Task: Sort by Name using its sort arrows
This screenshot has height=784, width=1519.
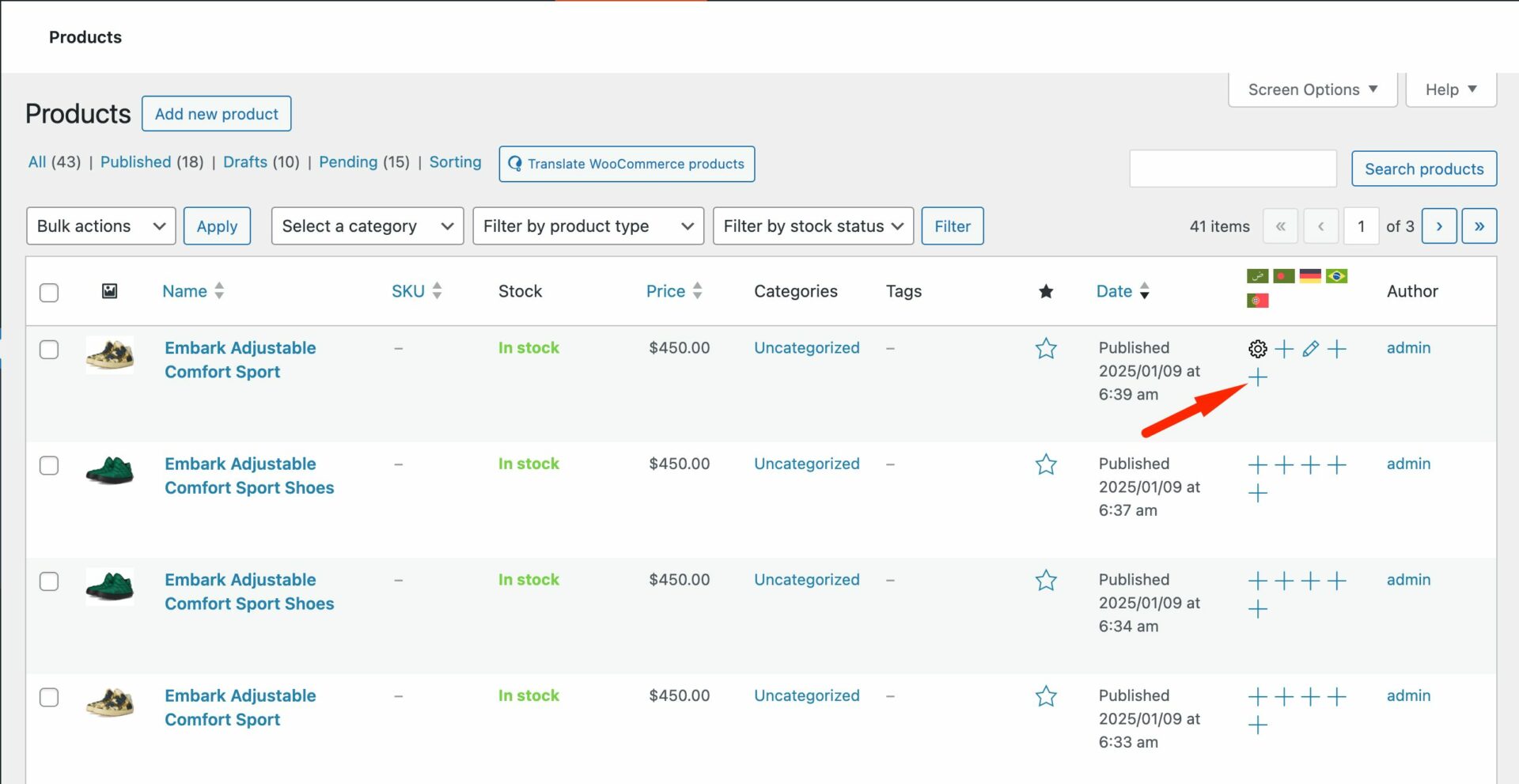Action: pyautogui.click(x=219, y=290)
